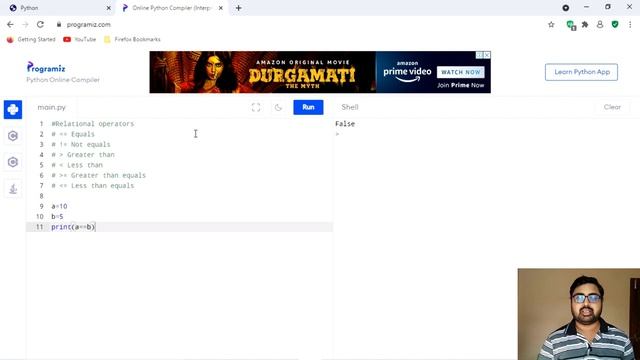Open a new browser tab
Image resolution: width=640 pixels, height=360 pixels.
(x=239, y=8)
